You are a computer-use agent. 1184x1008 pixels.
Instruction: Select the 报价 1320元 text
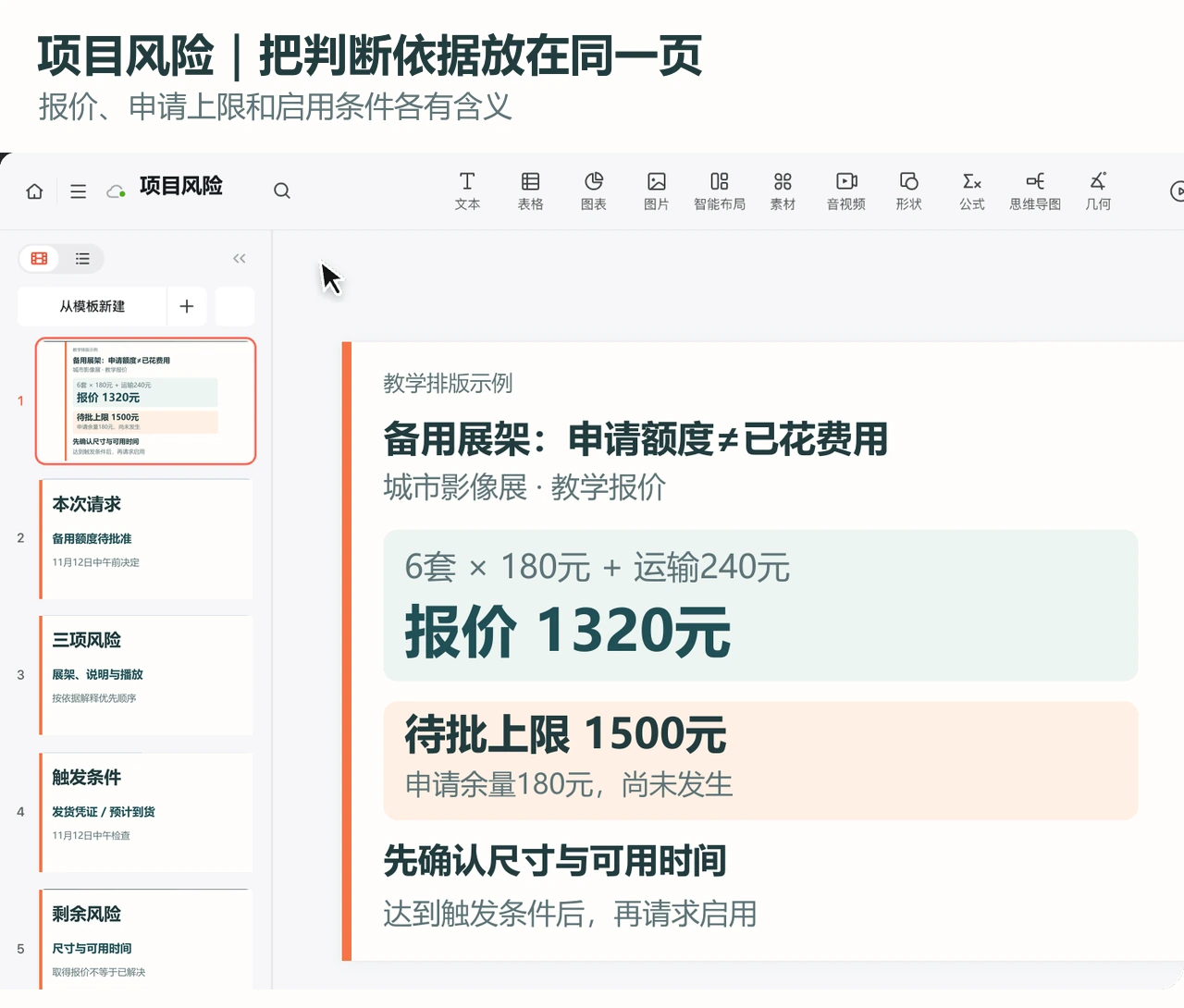click(x=568, y=632)
